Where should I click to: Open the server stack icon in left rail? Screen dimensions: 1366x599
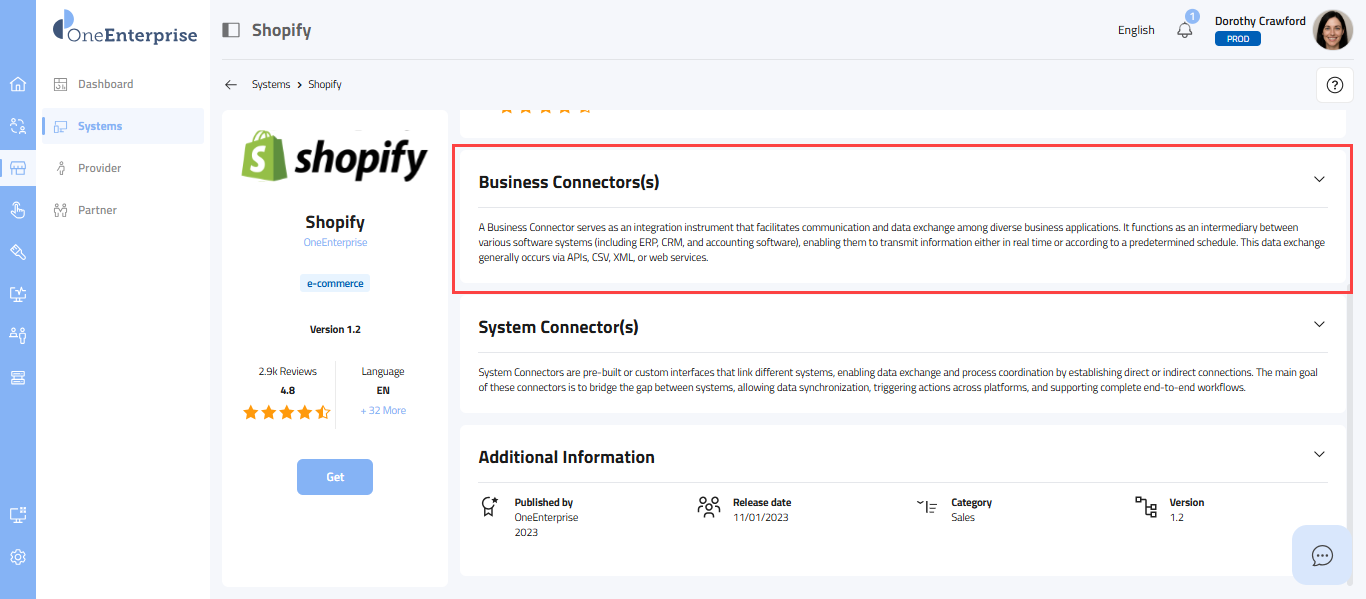[17, 377]
